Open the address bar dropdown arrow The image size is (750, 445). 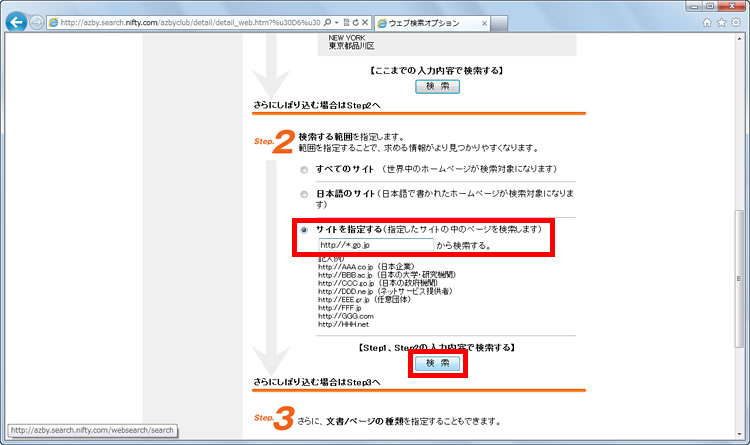point(336,22)
